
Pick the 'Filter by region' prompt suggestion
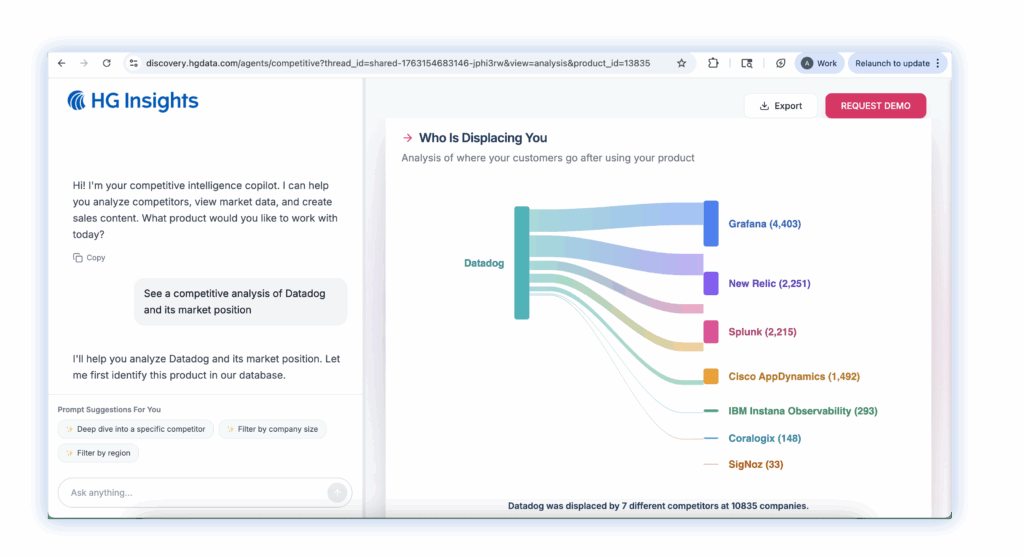click(x=98, y=453)
